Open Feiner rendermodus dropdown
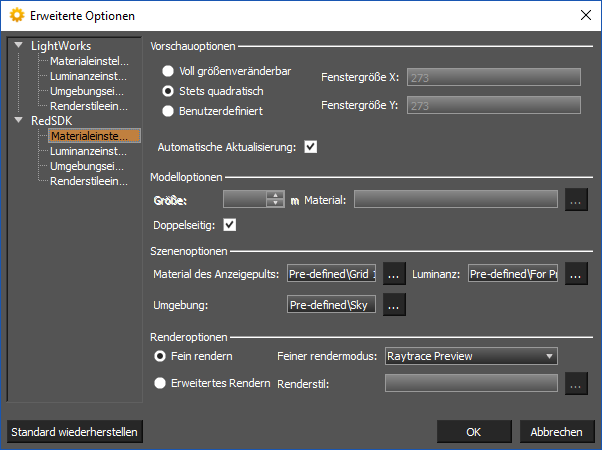Screen dimensions: 602x450 (470, 355)
